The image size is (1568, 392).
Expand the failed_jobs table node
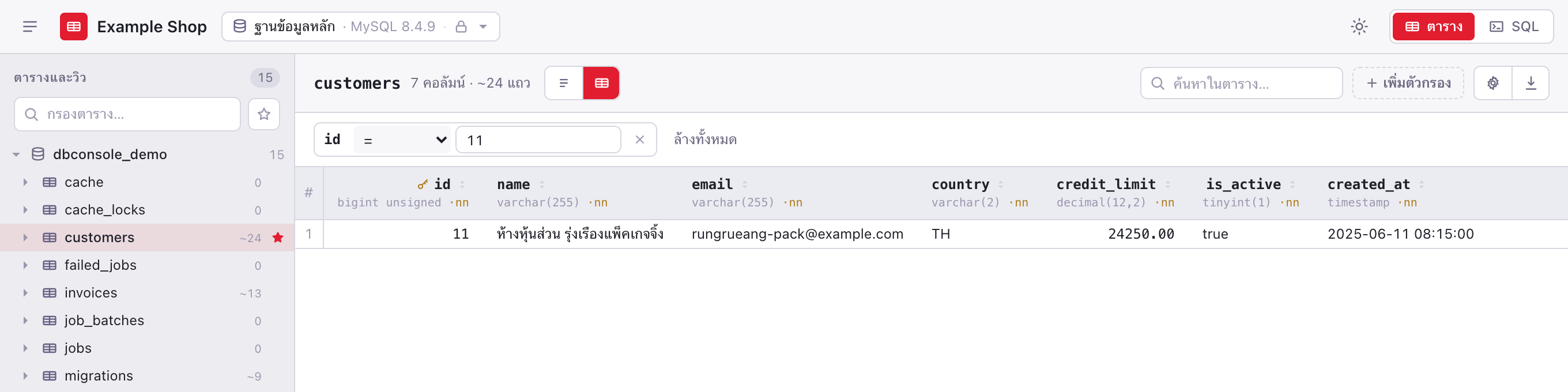click(25, 265)
